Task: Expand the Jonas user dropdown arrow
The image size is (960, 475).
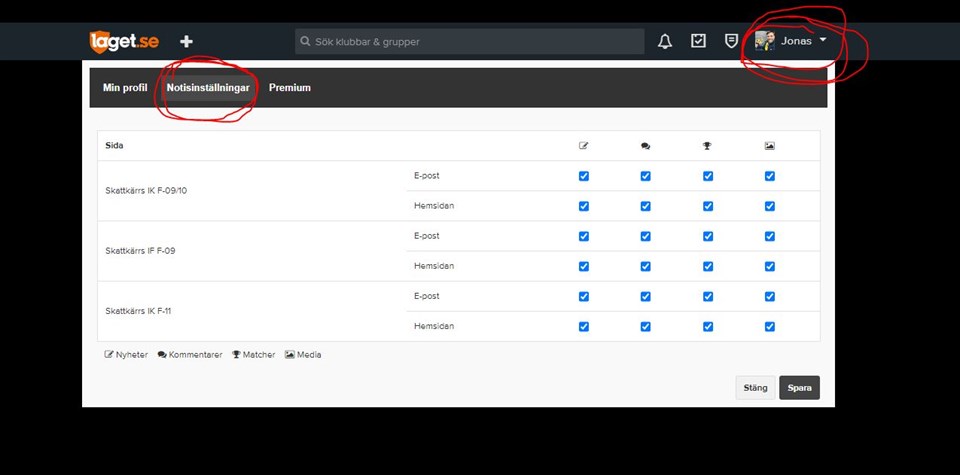Action: 822,41
